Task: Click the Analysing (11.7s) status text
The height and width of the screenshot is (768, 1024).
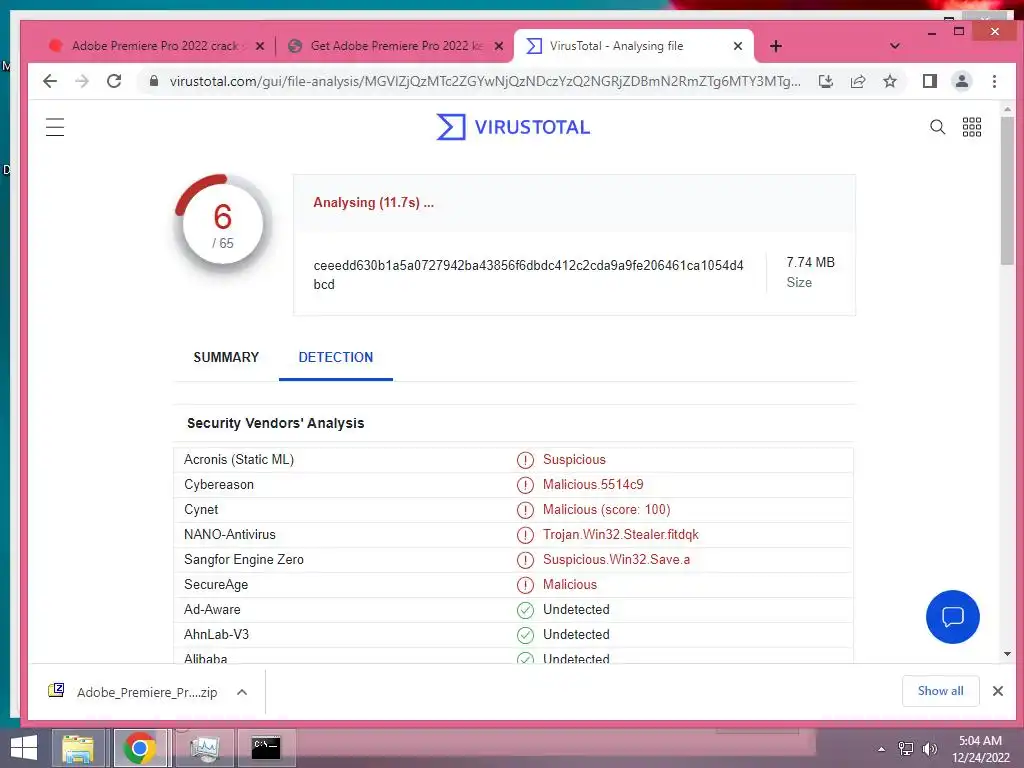Action: point(374,202)
